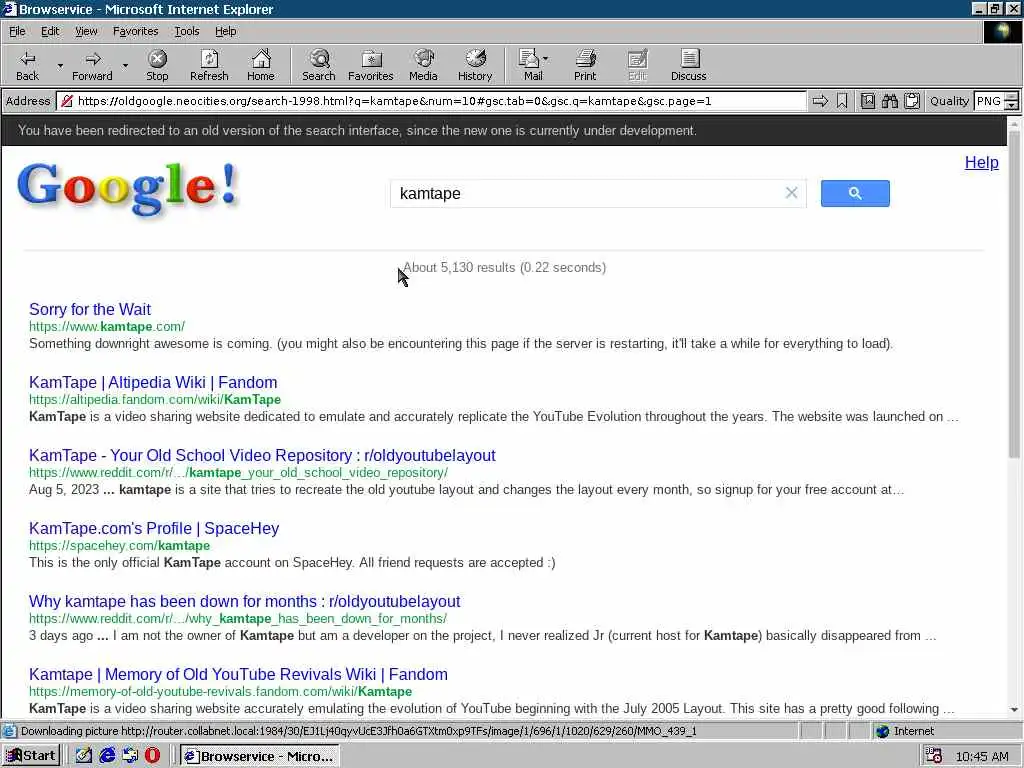Image resolution: width=1024 pixels, height=768 pixels.
Task: Clear the search box with the X
Action: [x=791, y=193]
